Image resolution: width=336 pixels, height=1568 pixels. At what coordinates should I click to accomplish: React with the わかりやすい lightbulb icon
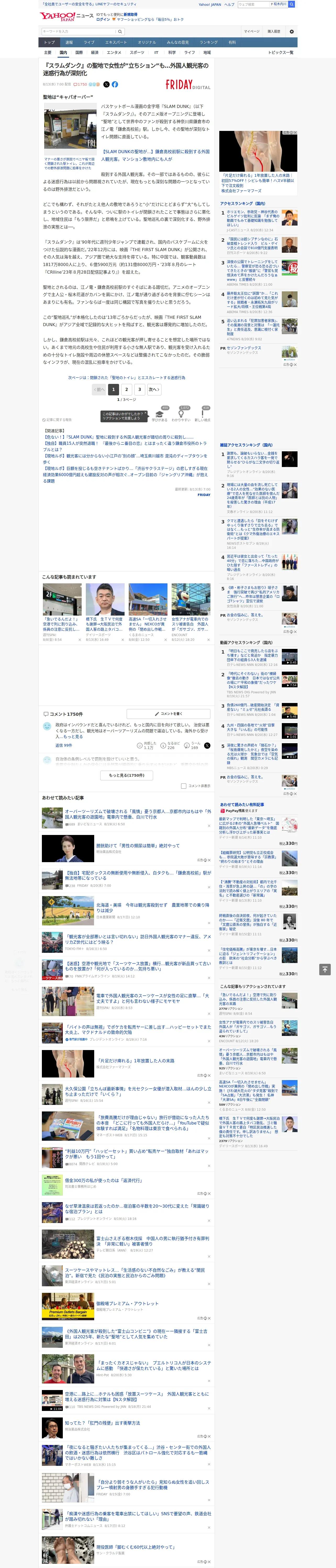coord(181,414)
